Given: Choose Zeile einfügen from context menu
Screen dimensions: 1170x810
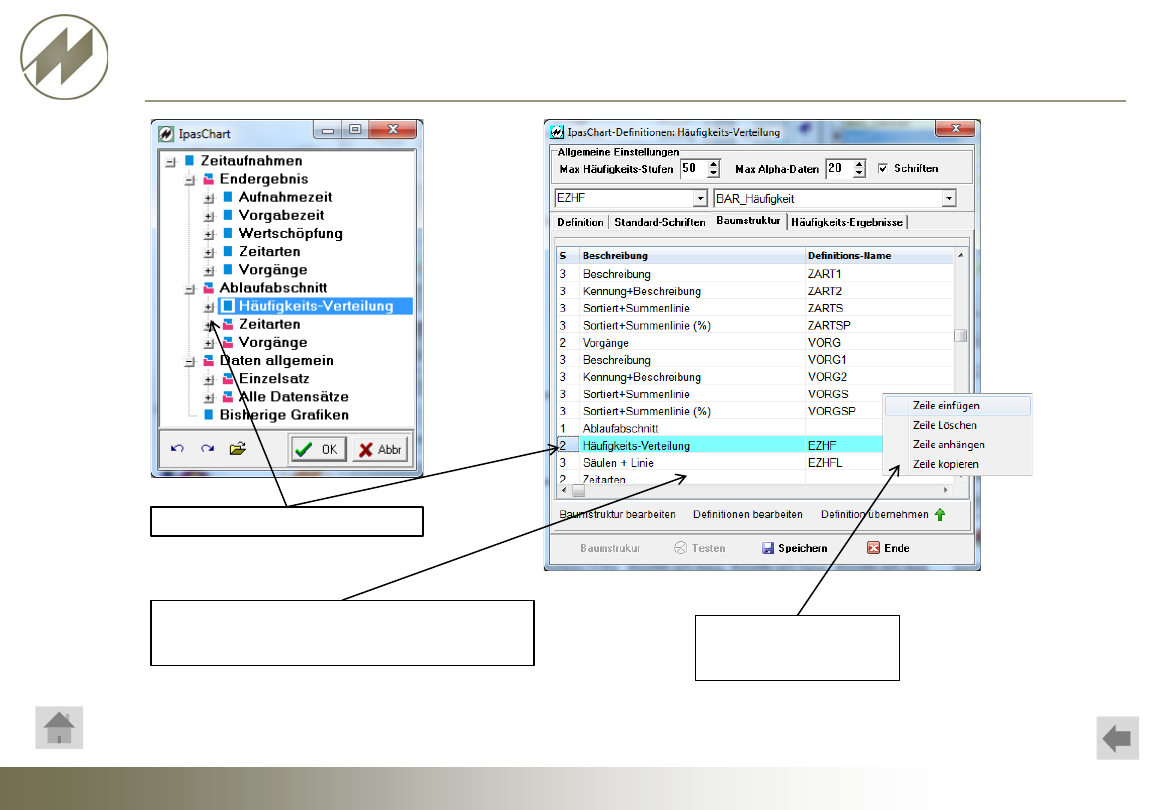Looking at the screenshot, I should 957,406.
